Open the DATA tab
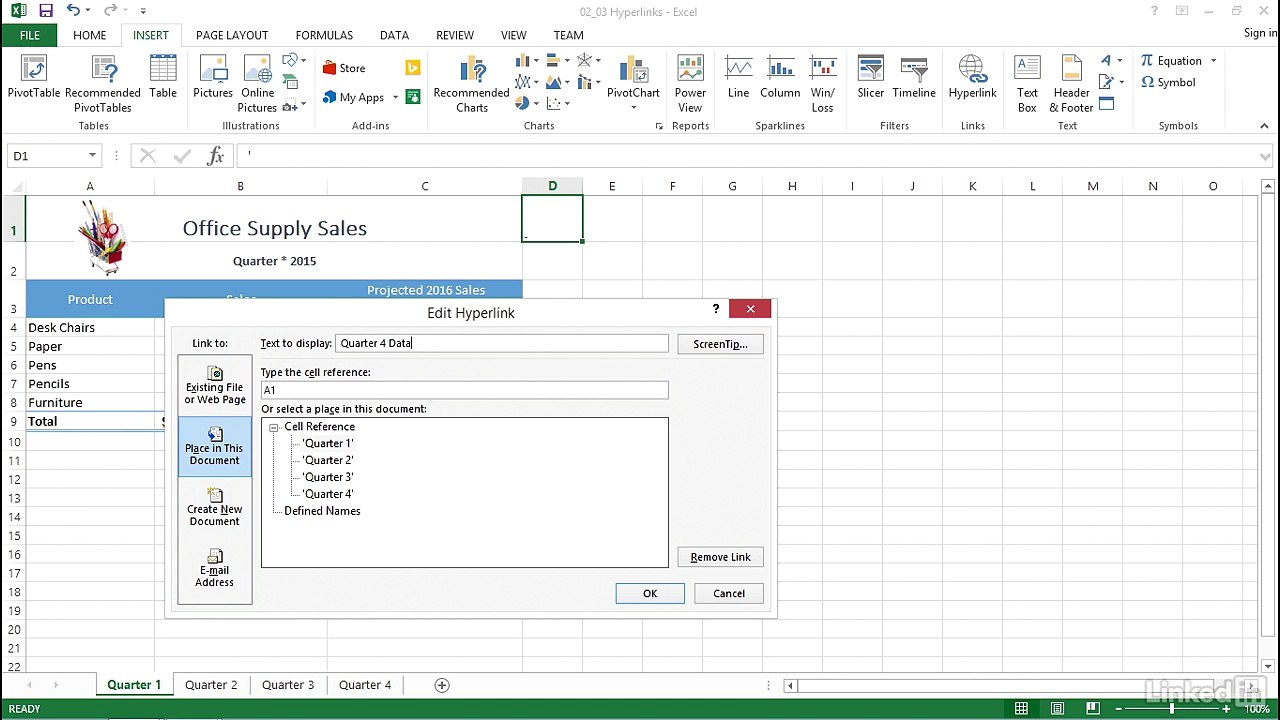 (x=394, y=35)
